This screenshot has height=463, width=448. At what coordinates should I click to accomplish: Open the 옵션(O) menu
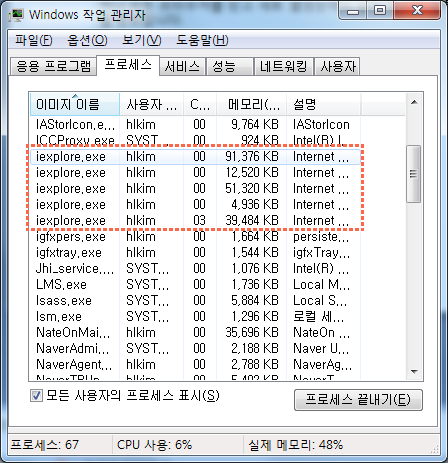click(87, 40)
